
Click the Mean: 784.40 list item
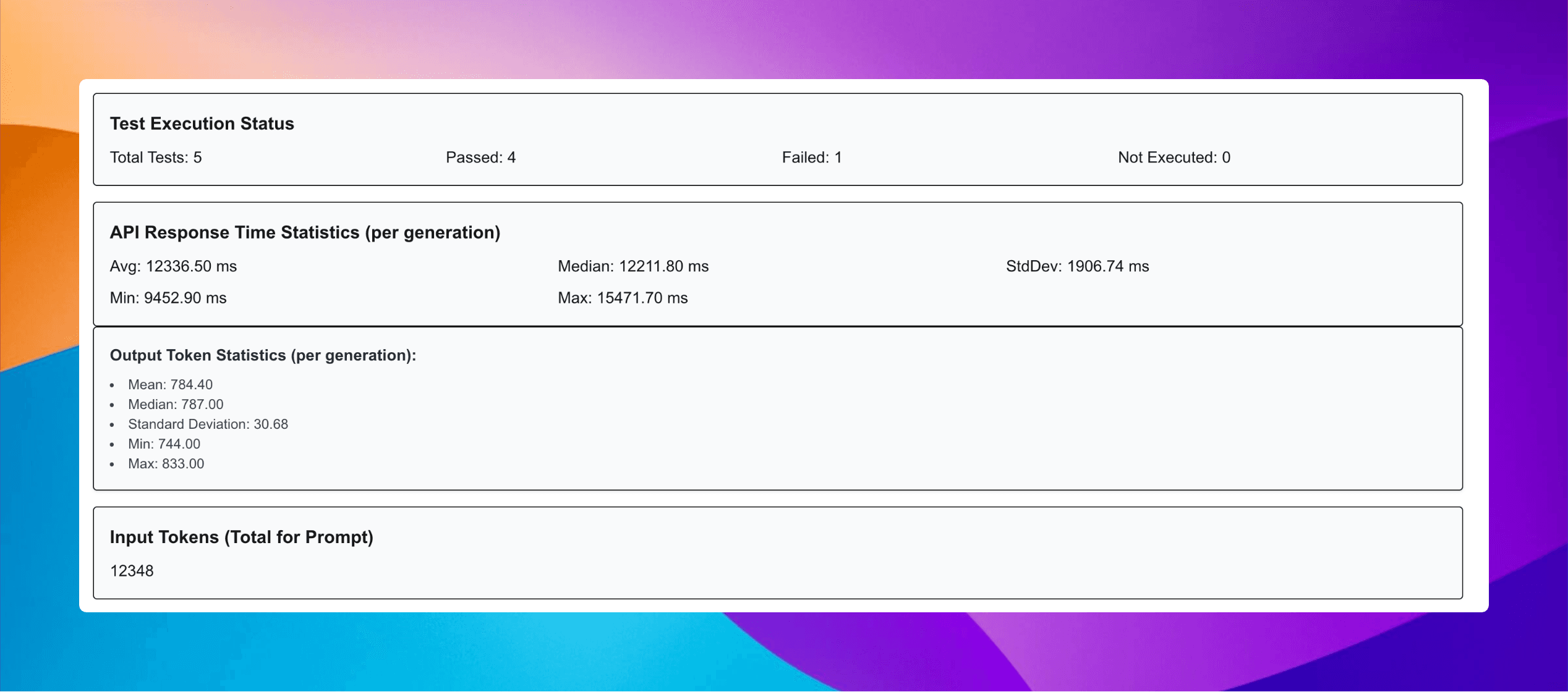click(x=170, y=384)
